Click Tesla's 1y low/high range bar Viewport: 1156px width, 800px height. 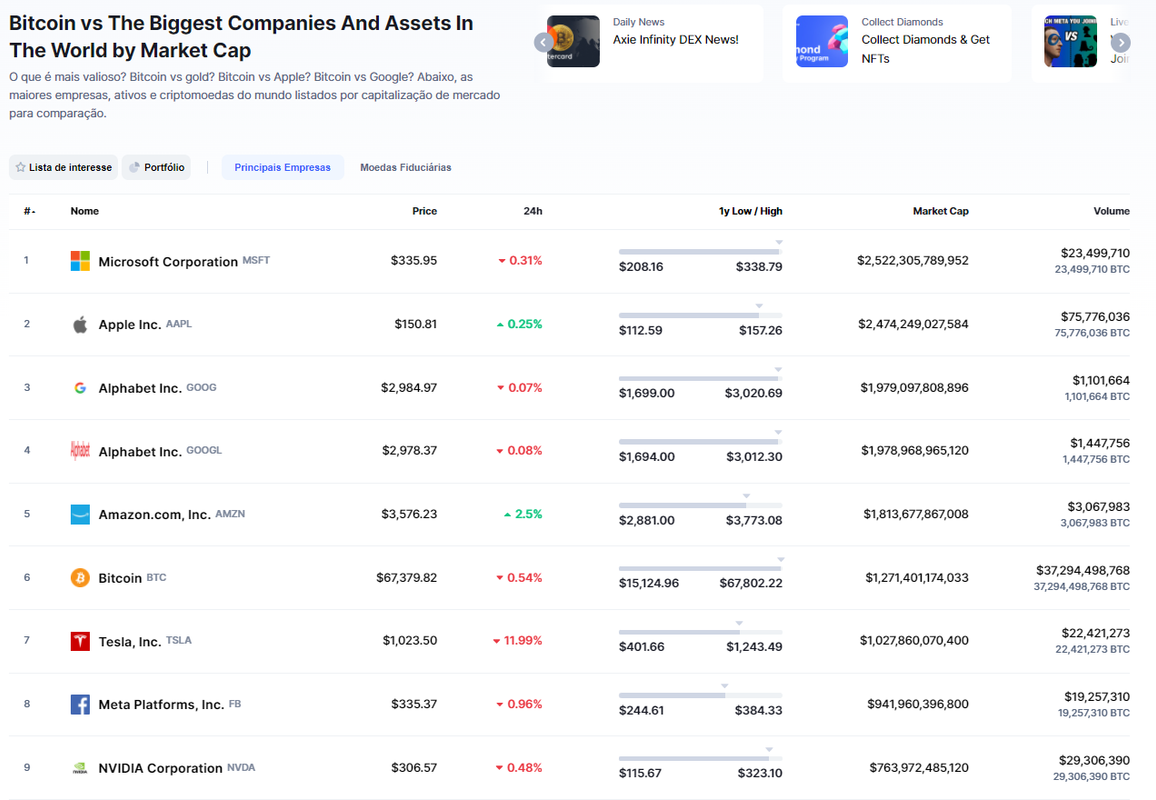[700, 632]
